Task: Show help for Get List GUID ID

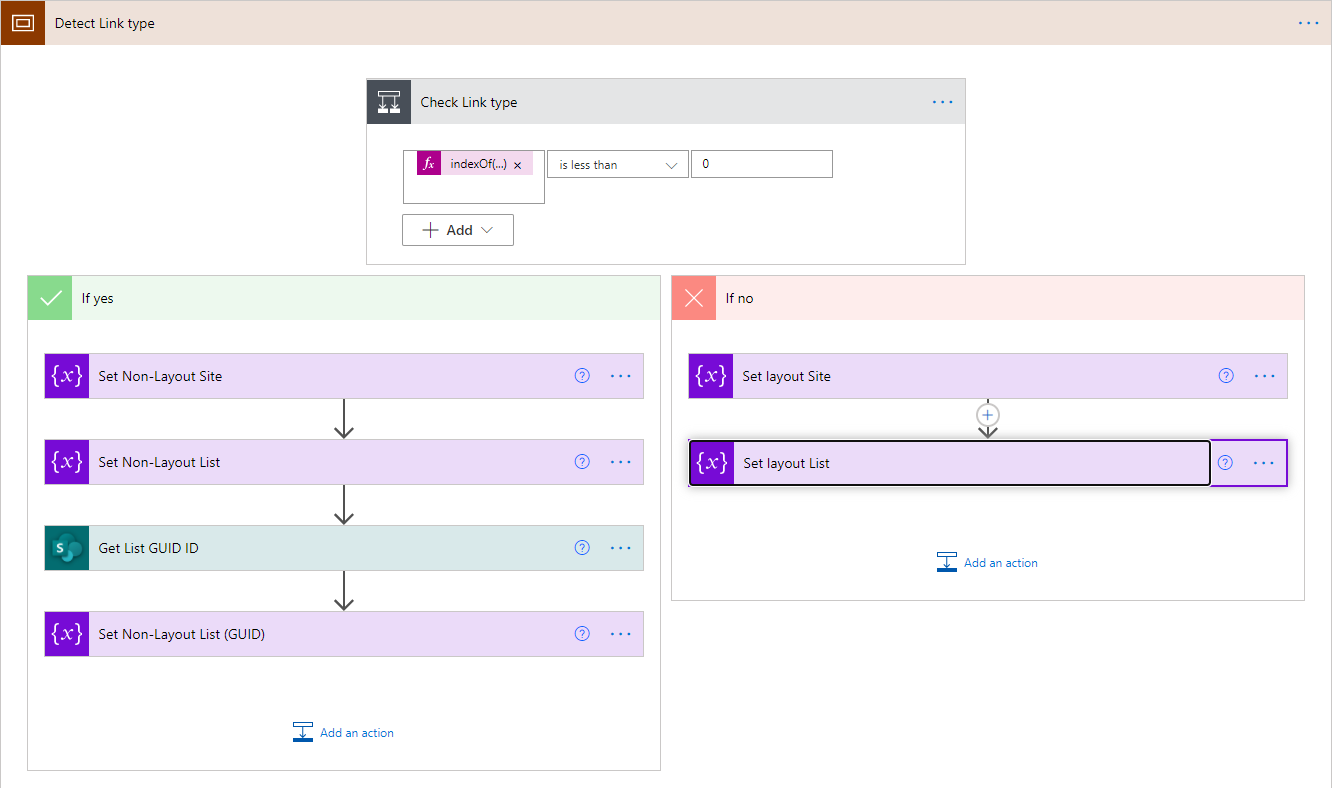Action: (583, 548)
